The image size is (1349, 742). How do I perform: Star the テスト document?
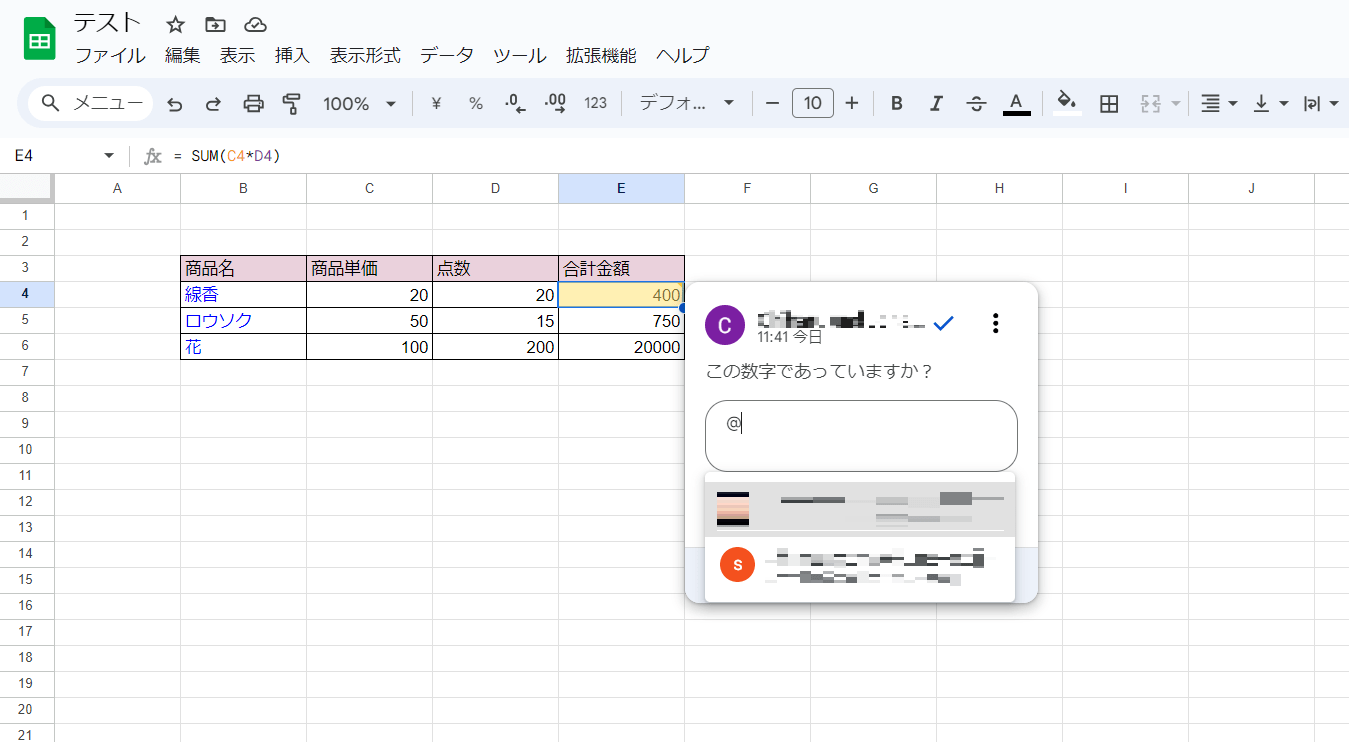click(175, 25)
